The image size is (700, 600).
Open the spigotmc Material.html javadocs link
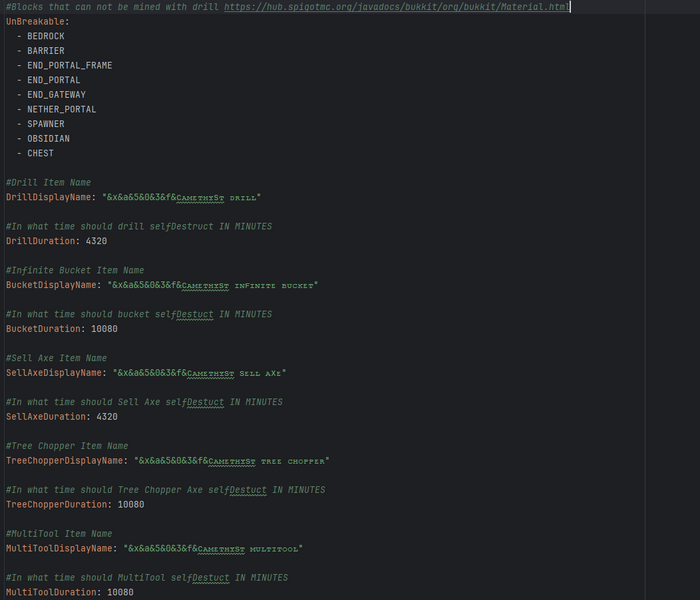click(x=396, y=7)
